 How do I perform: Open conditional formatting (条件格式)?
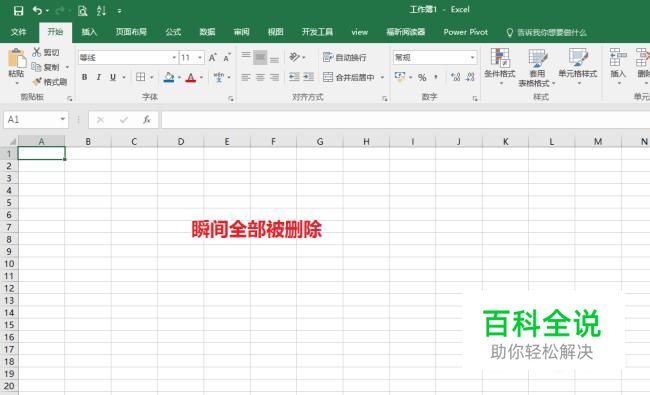500,66
